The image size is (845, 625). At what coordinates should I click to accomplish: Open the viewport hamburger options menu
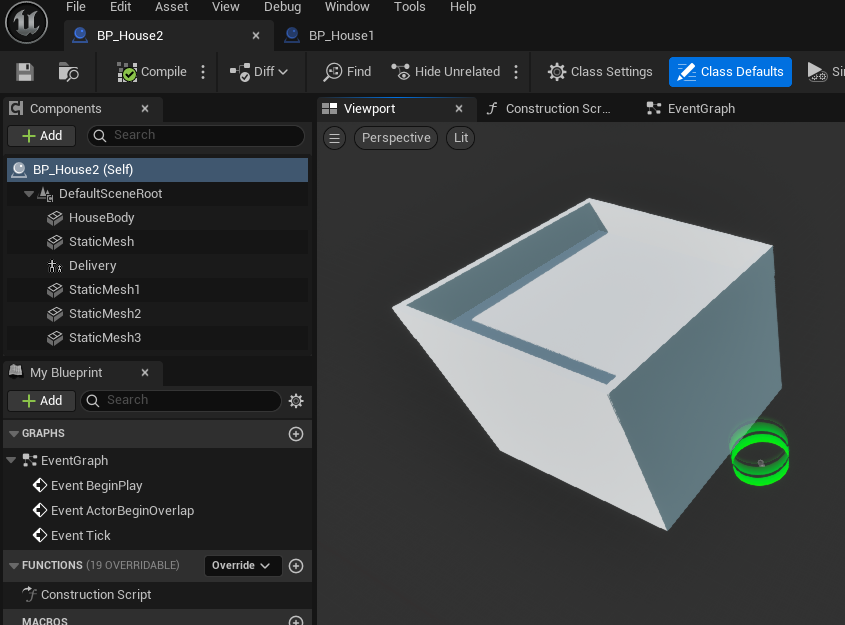334,138
